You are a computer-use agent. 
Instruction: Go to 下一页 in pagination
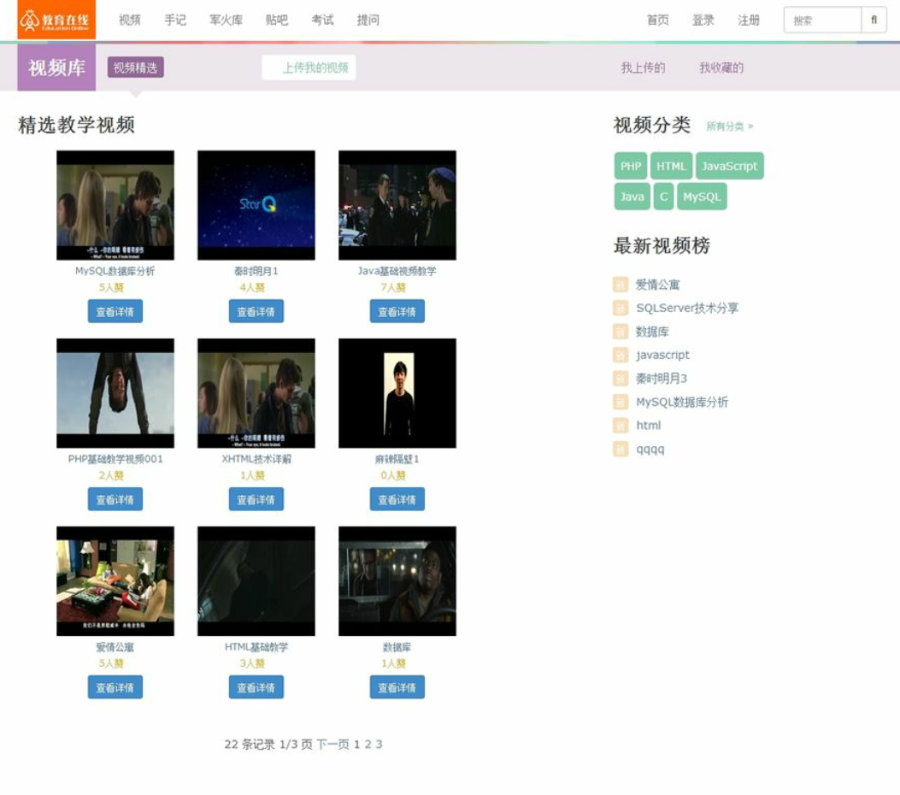click(333, 744)
